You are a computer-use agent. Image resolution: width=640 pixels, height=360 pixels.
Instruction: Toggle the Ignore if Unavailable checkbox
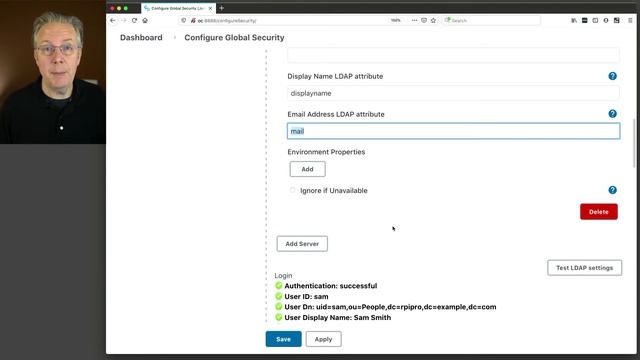pyautogui.click(x=292, y=190)
